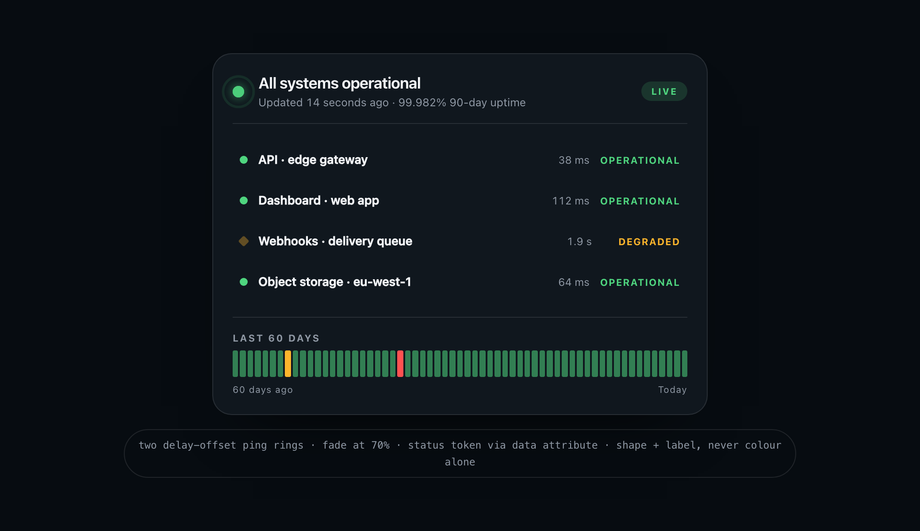Select the yellow degraded-day bar in the history
The width and height of the screenshot is (920, 531).
tap(288, 364)
